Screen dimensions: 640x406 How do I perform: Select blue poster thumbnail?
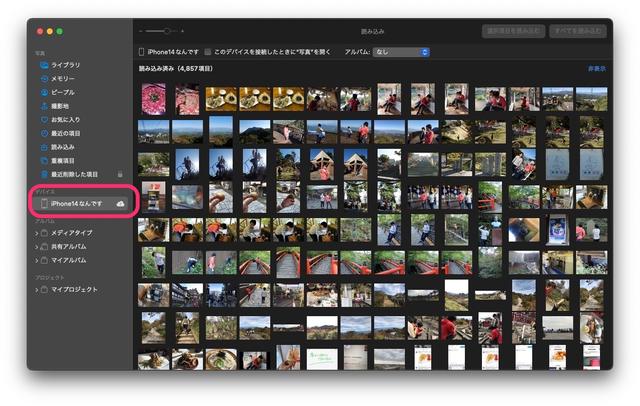(558, 230)
